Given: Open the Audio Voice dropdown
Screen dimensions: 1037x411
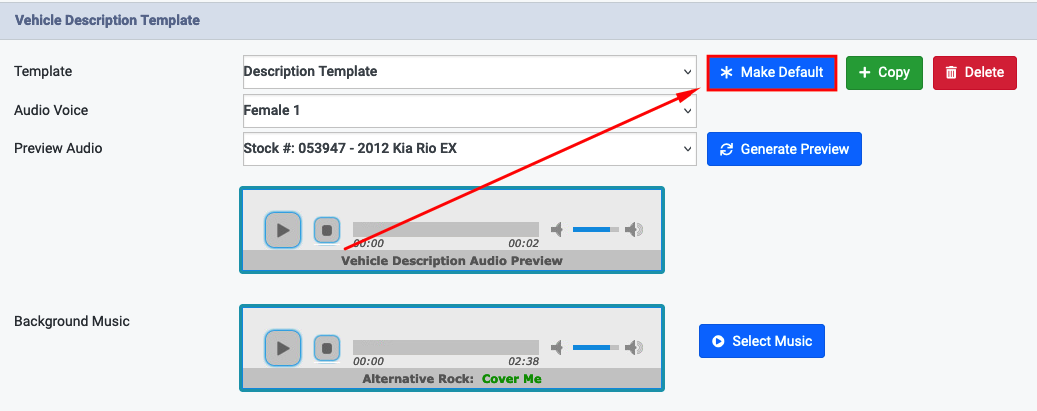Looking at the screenshot, I should [470, 111].
